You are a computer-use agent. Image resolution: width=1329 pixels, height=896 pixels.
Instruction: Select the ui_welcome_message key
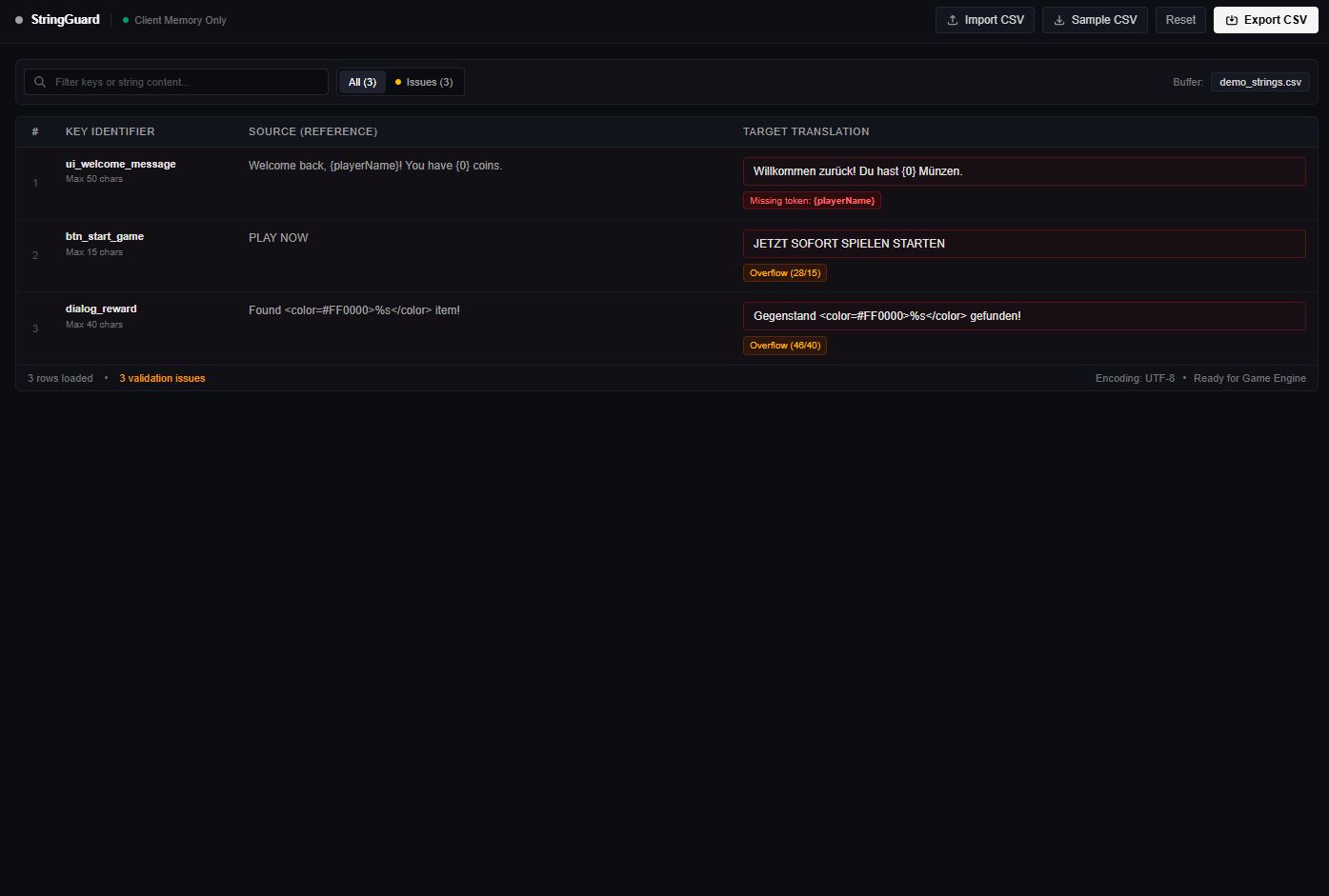(121, 164)
